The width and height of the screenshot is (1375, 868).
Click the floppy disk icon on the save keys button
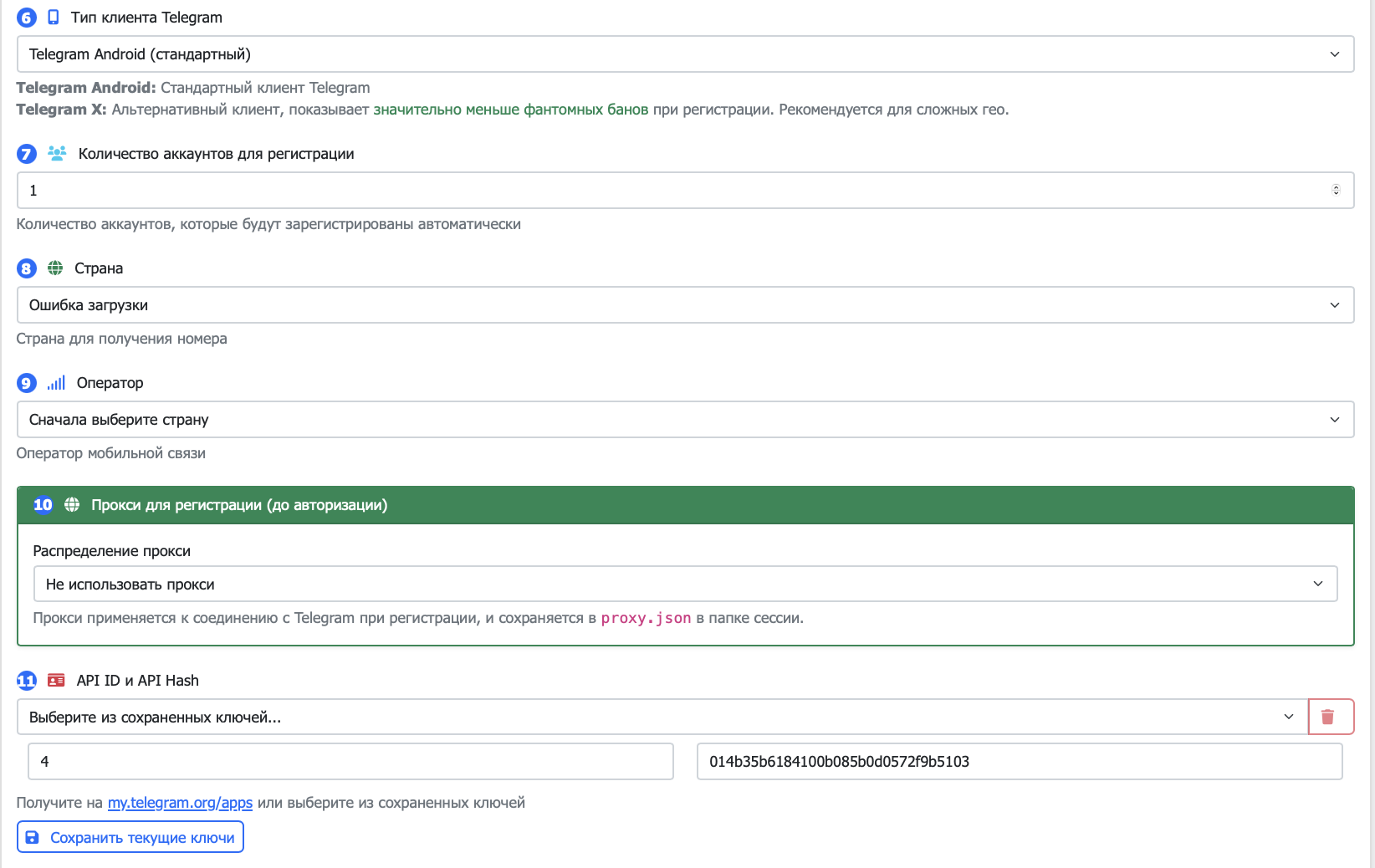tap(31, 836)
